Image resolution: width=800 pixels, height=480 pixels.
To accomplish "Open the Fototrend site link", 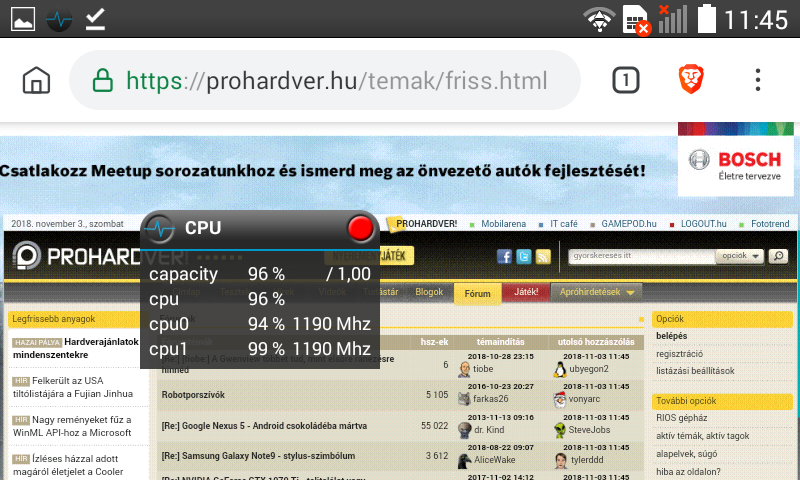I will click(x=770, y=224).
